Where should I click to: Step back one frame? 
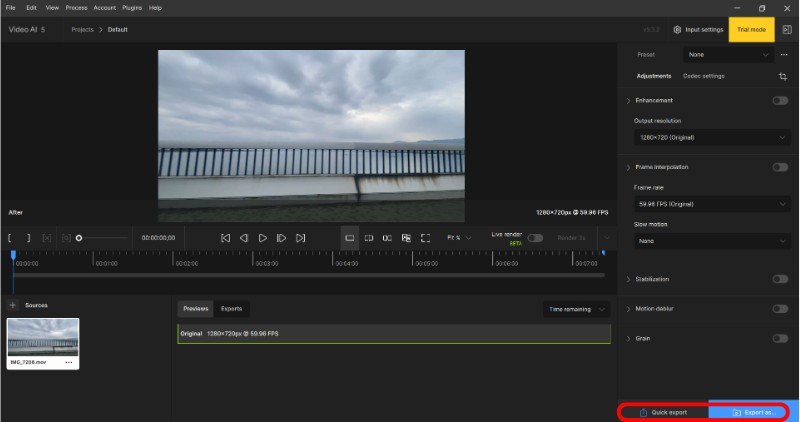click(244, 238)
